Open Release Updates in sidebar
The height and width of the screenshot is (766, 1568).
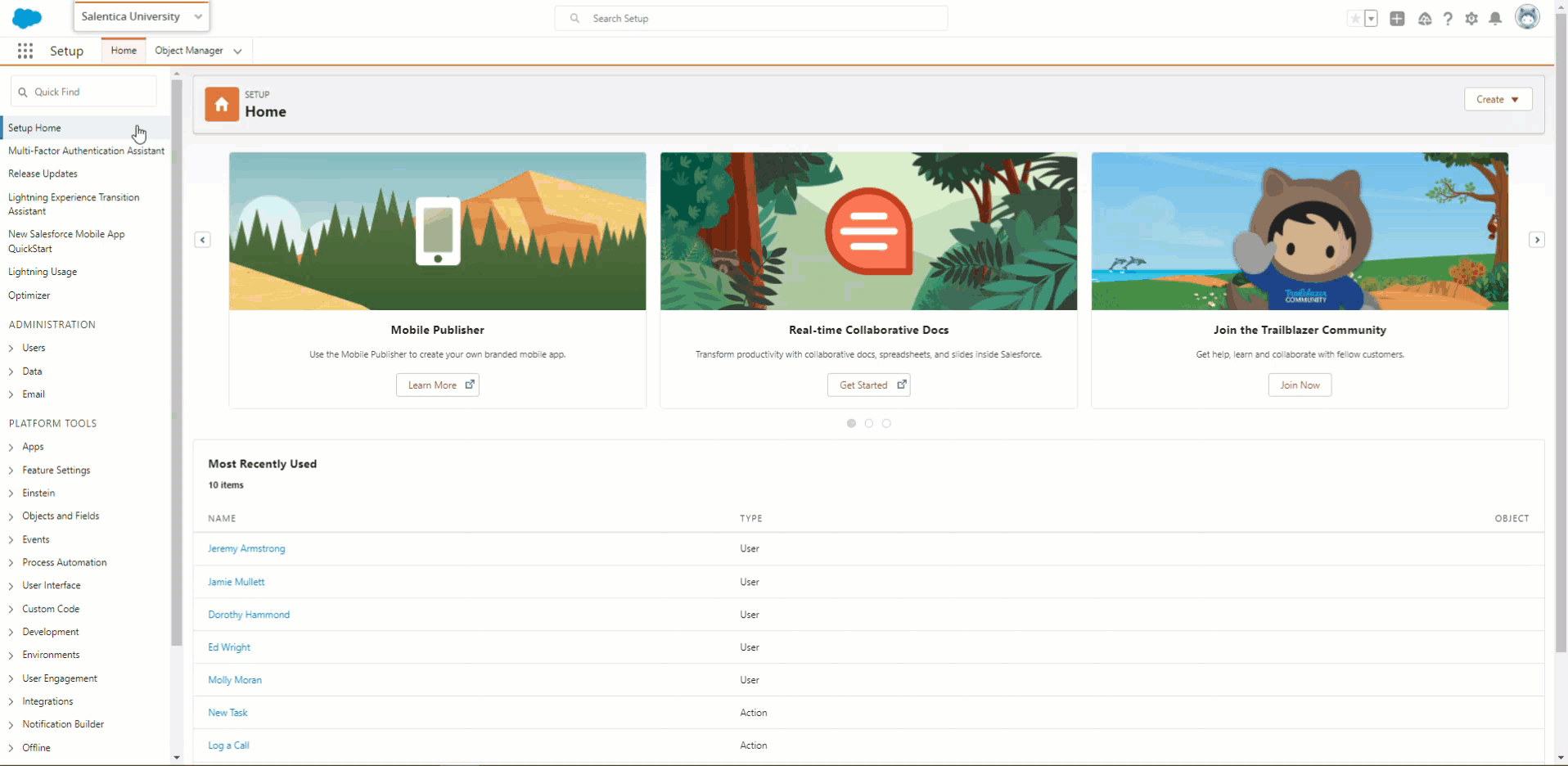[43, 173]
